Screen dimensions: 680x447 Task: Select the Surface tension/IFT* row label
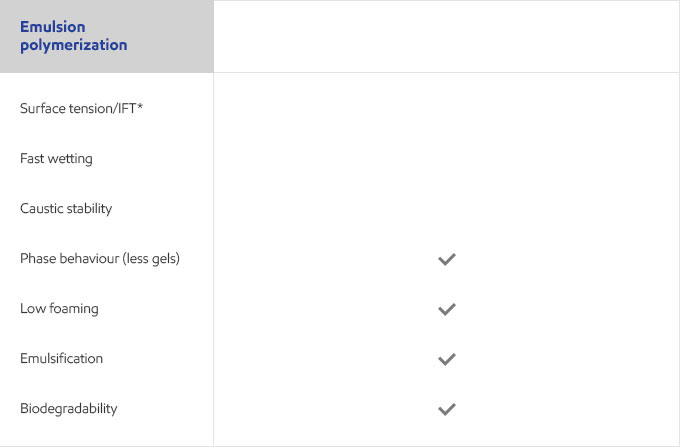82,108
